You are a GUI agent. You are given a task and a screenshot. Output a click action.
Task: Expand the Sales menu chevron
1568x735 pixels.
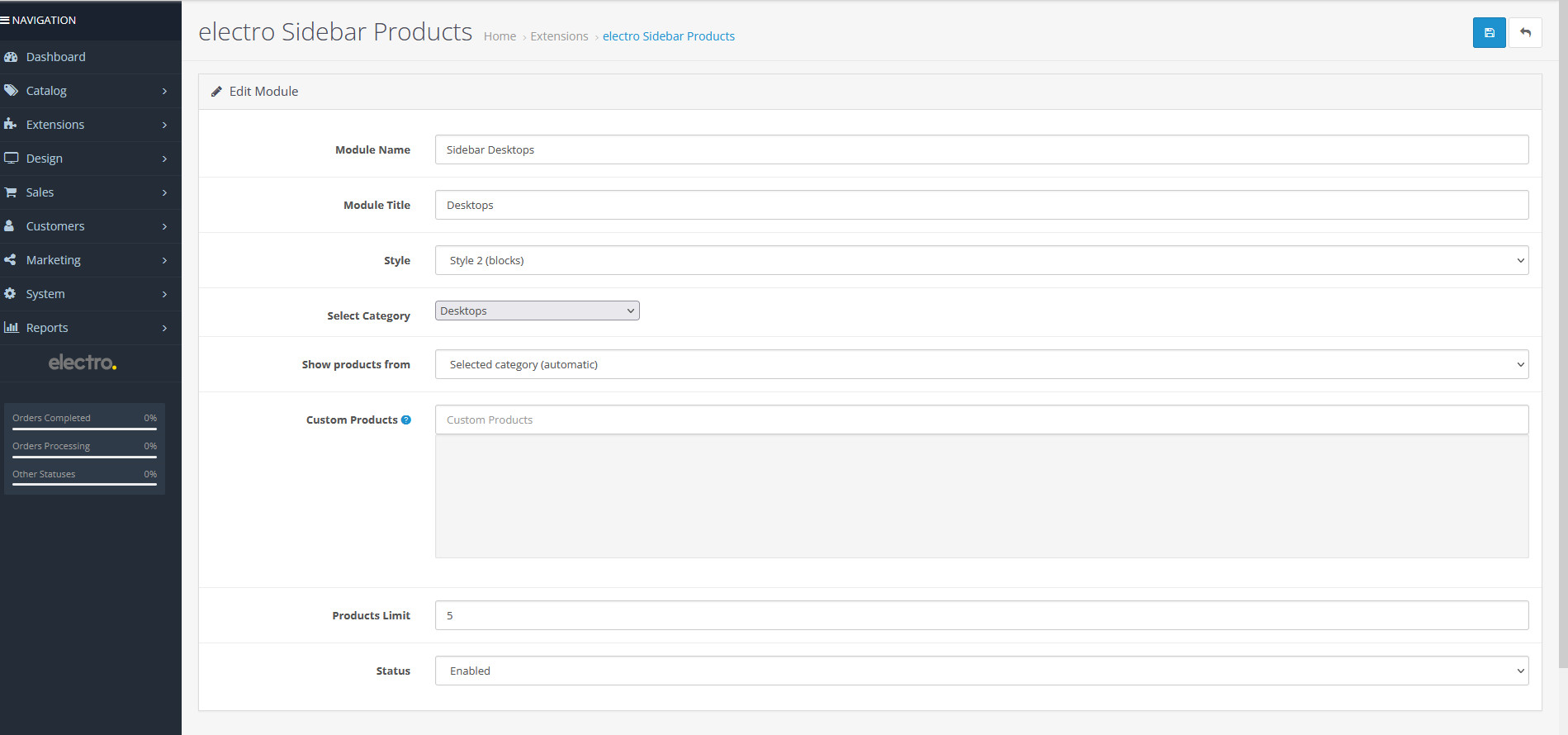point(164,192)
